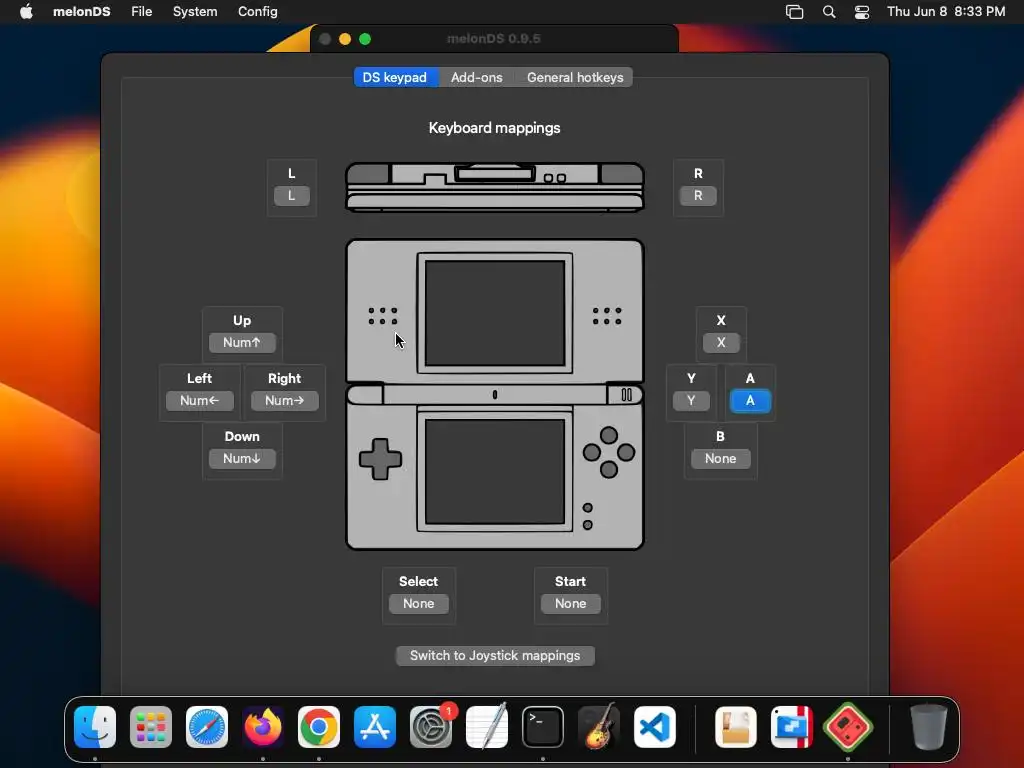The width and height of the screenshot is (1024, 768).
Task: Launch Safari from the dock
Action: tap(207, 727)
